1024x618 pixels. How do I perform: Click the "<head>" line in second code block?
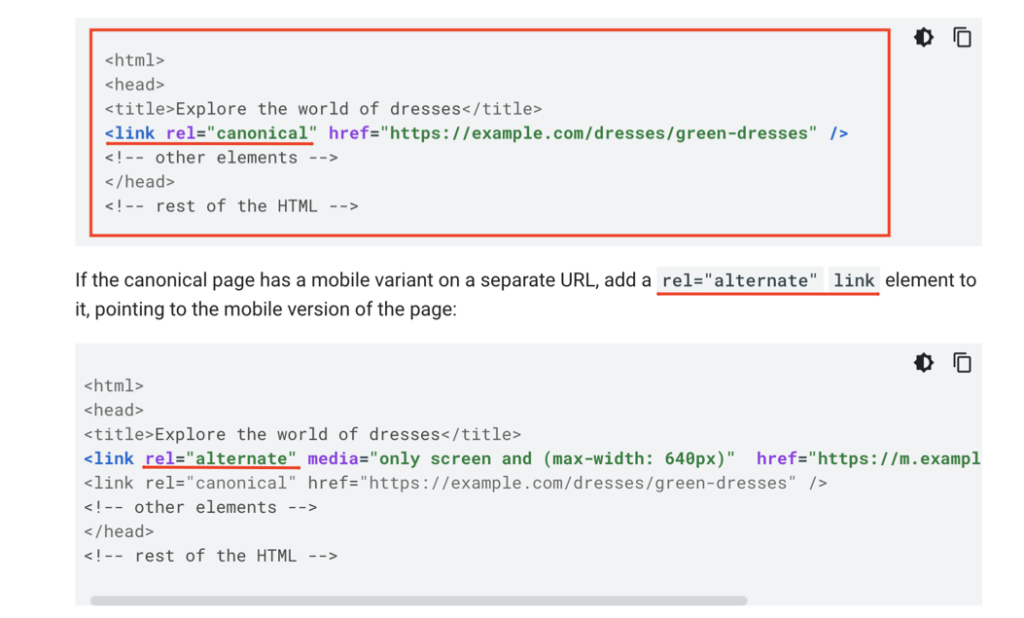click(x=114, y=410)
